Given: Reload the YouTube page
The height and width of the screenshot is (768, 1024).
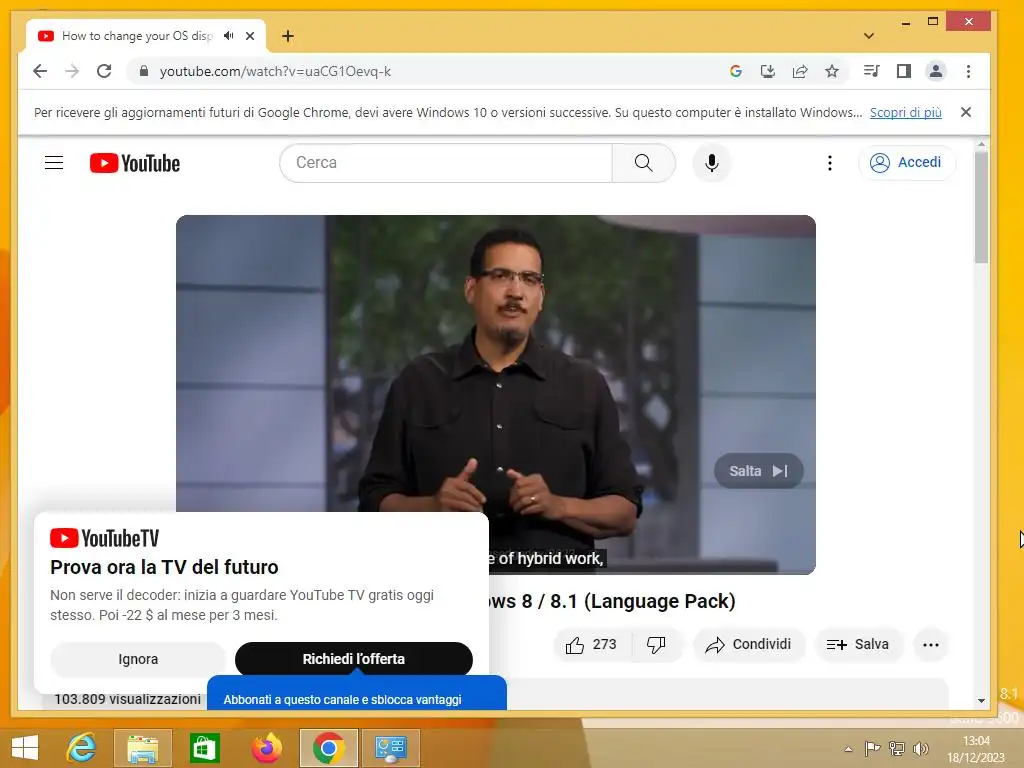Looking at the screenshot, I should pyautogui.click(x=104, y=71).
